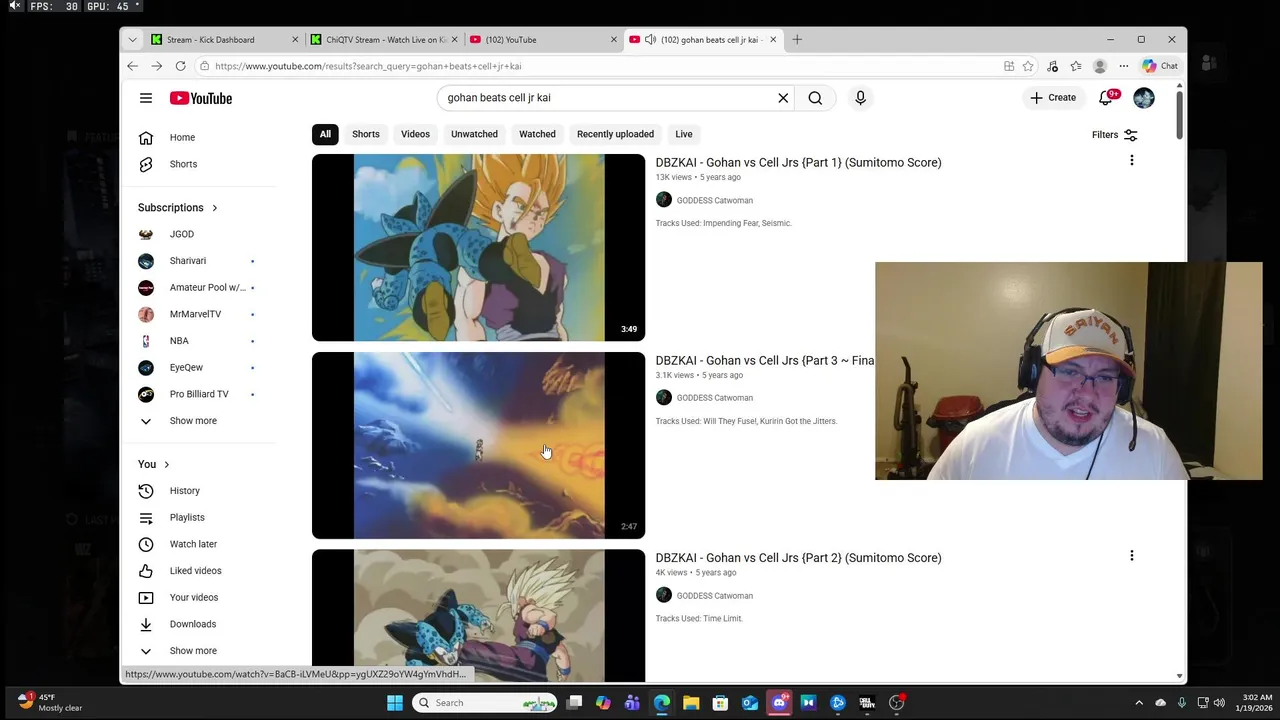Show hidden system tray icons
Image resolution: width=1280 pixels, height=720 pixels.
[x=1138, y=703]
